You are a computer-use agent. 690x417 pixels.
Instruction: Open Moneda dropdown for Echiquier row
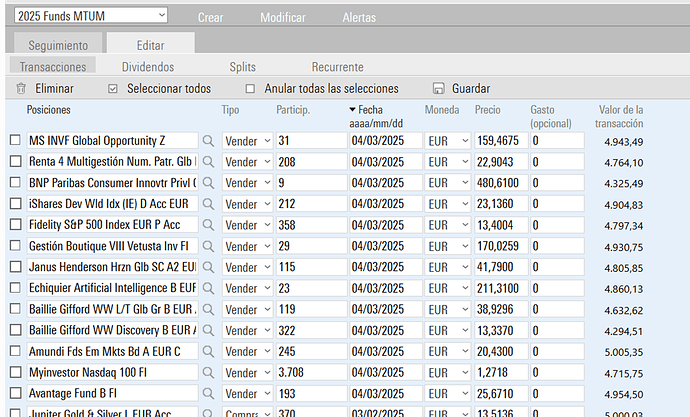(448, 289)
